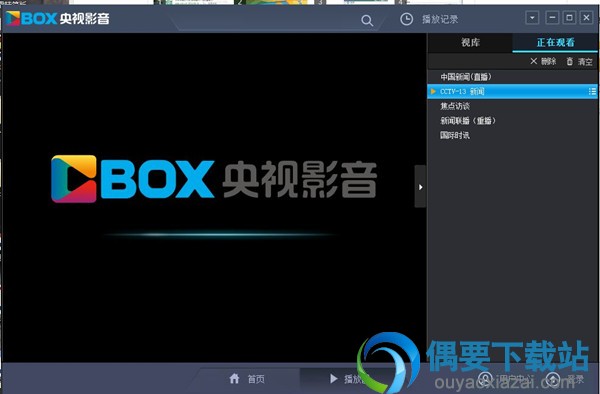Open the 用户中心 user icon
The image size is (600, 394).
pyautogui.click(x=486, y=379)
